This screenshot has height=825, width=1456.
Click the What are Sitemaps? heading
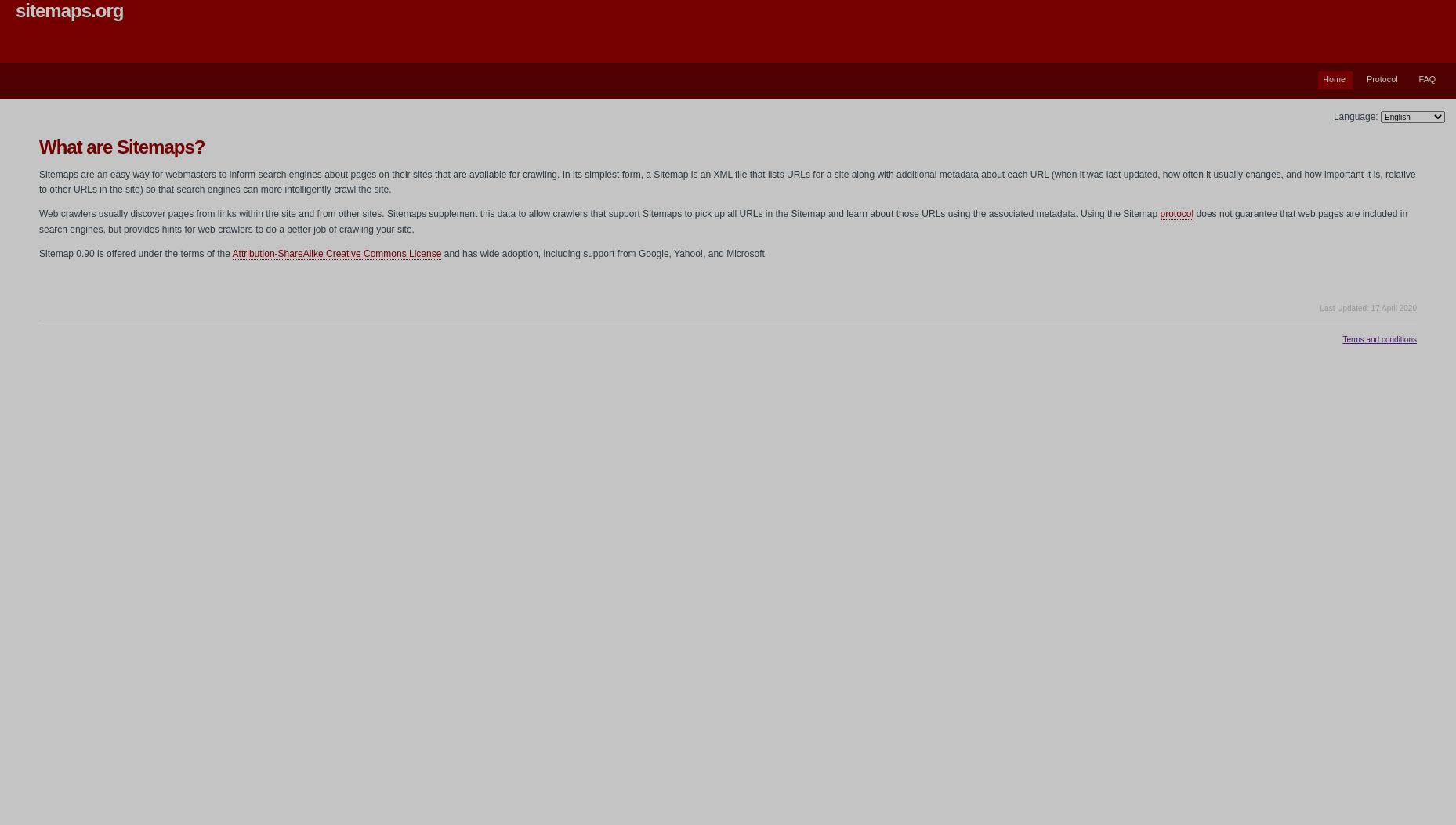coord(121,147)
